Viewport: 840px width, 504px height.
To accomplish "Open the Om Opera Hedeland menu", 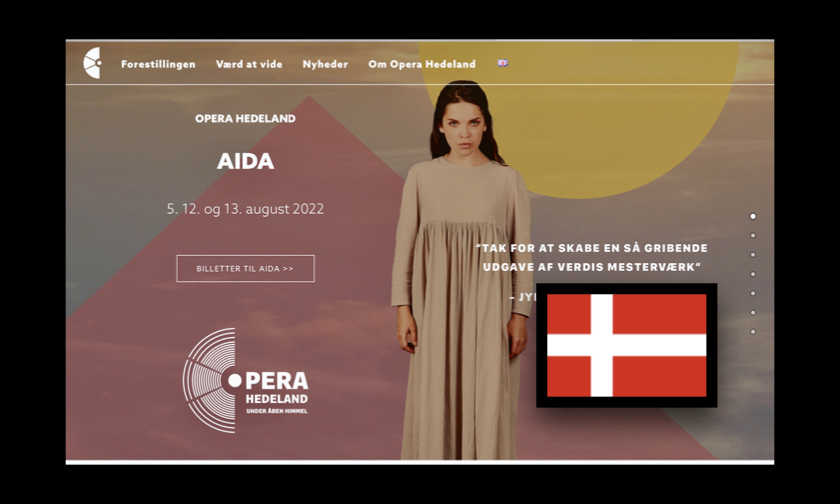I will coord(422,64).
